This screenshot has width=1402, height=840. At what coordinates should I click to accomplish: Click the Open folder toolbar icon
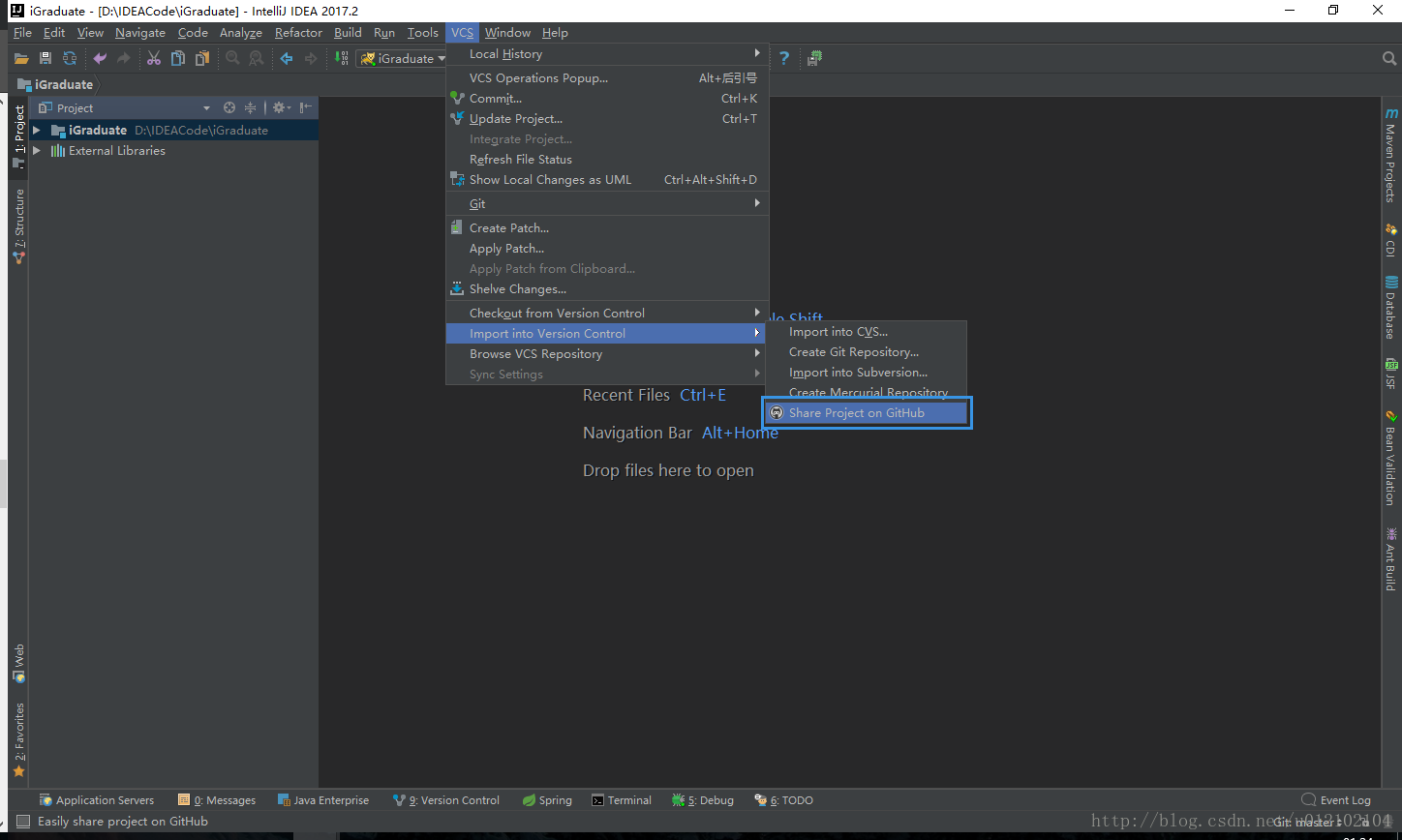(x=21, y=58)
